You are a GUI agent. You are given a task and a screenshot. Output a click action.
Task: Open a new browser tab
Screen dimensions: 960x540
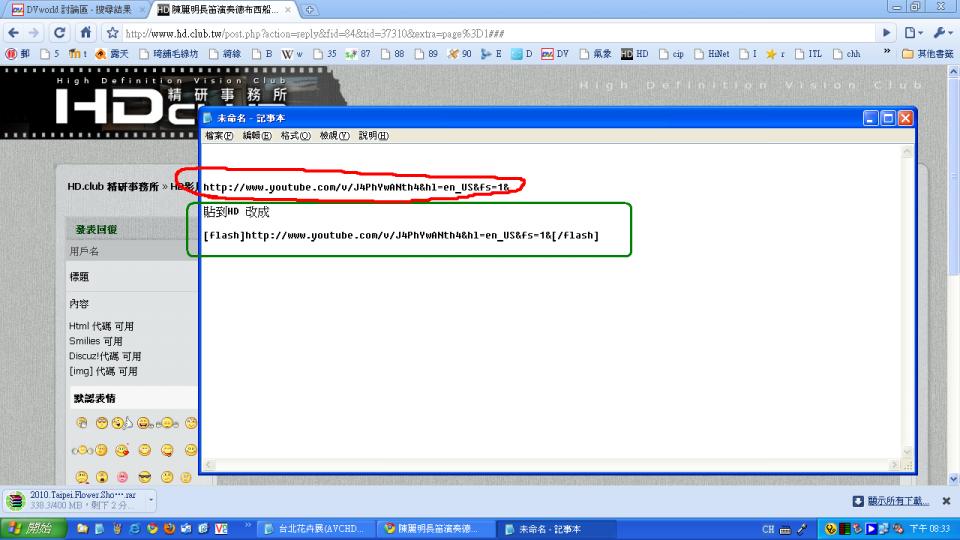click(310, 10)
